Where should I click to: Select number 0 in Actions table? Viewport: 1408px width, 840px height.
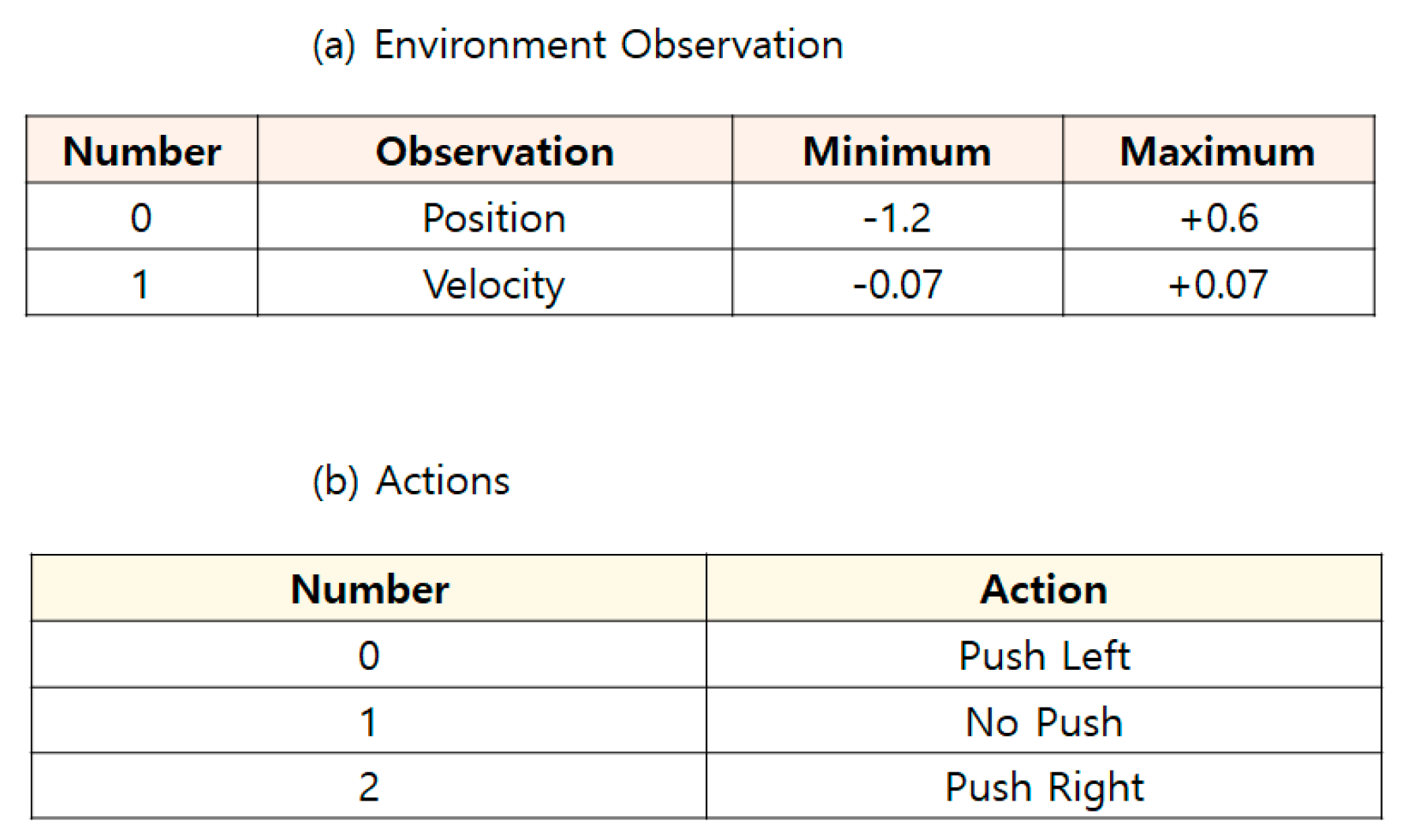[x=368, y=656]
